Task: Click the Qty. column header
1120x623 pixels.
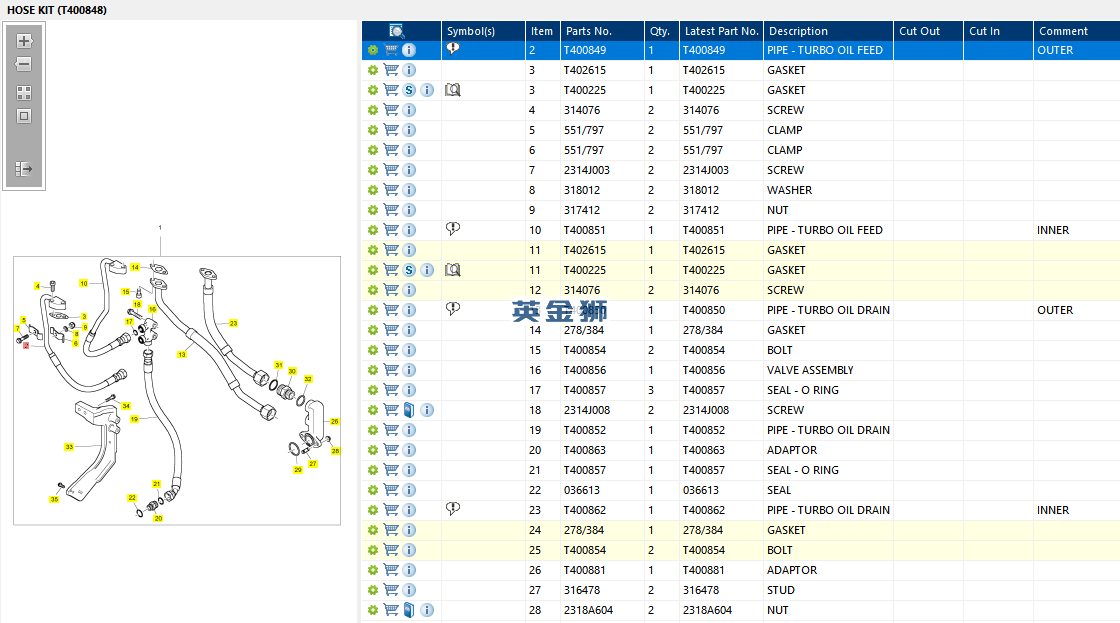Action: (x=661, y=31)
